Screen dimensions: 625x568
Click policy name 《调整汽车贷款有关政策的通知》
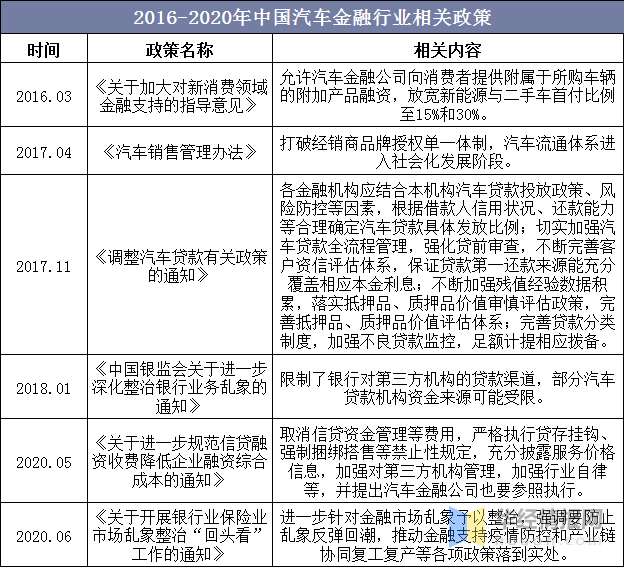(x=180, y=266)
